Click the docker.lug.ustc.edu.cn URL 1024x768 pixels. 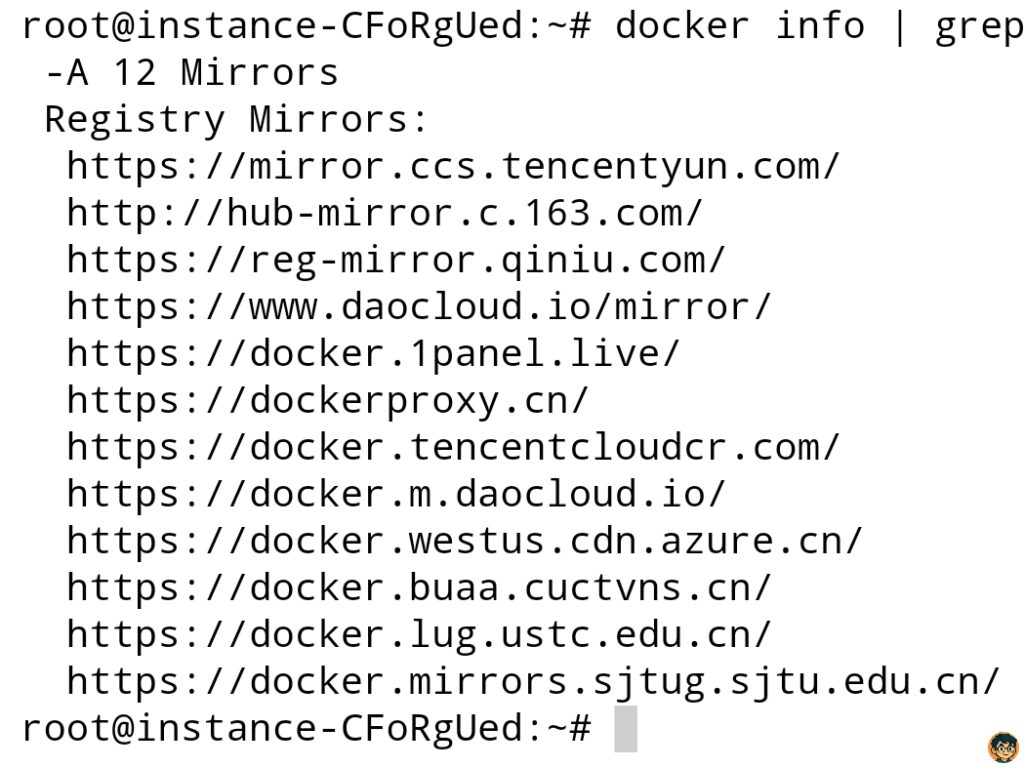click(419, 635)
